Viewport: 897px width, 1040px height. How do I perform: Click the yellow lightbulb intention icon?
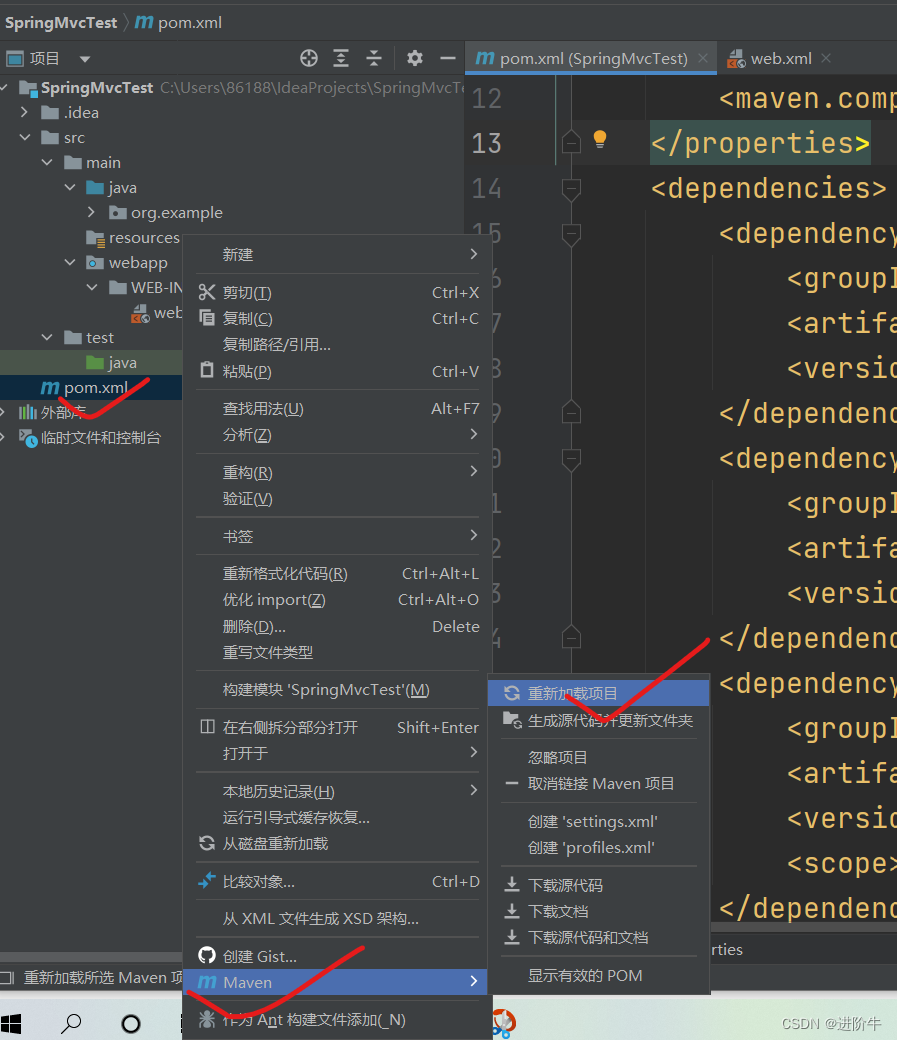click(x=600, y=139)
